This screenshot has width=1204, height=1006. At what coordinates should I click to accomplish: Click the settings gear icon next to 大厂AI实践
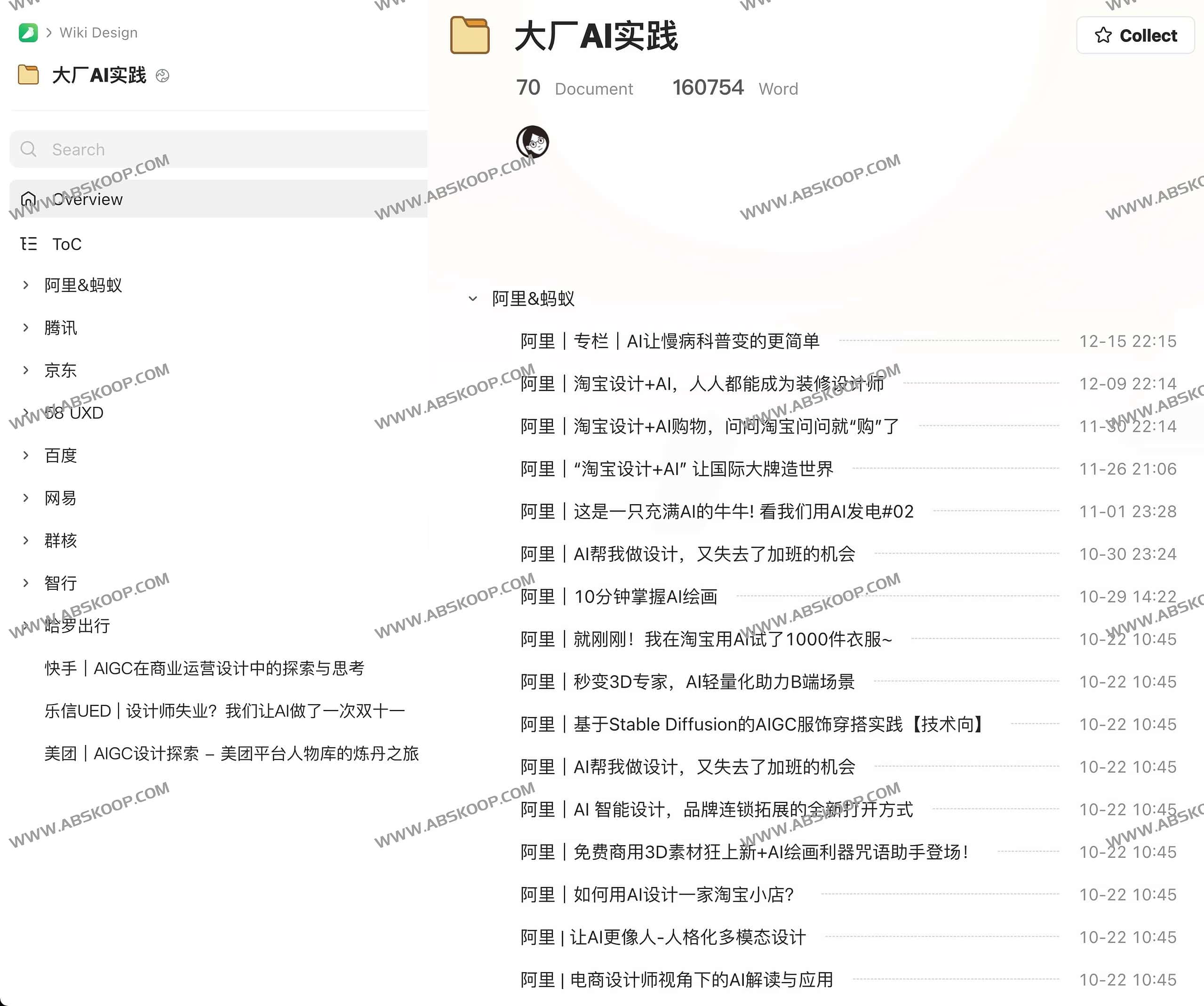[171, 75]
